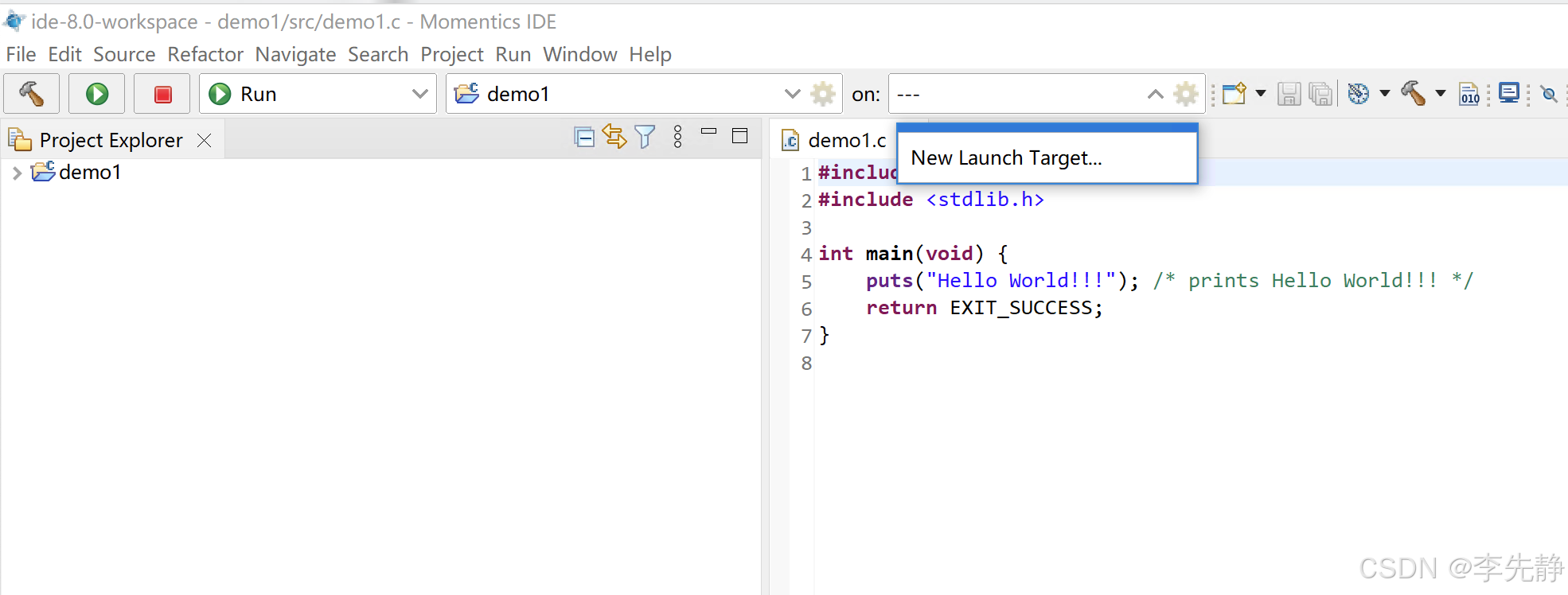Open the Build hammer dropdown arrow
Viewport: 1568px width, 595px height.
click(1441, 94)
